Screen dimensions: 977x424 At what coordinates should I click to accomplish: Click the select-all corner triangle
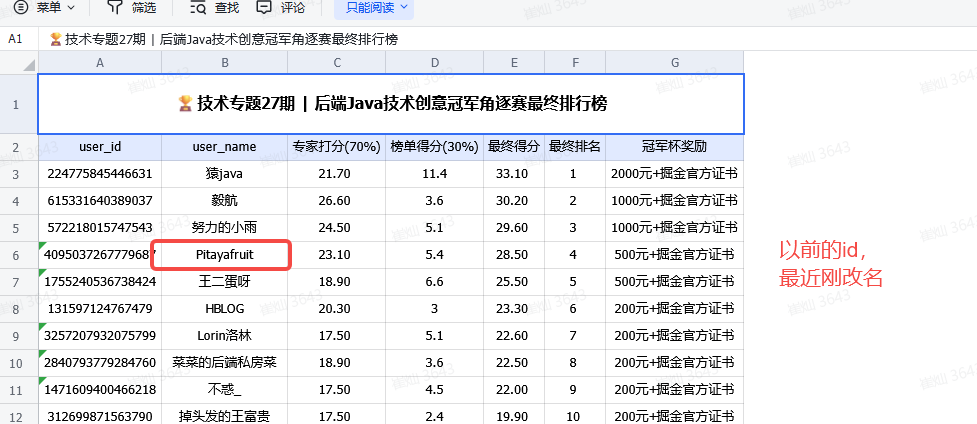point(29,65)
